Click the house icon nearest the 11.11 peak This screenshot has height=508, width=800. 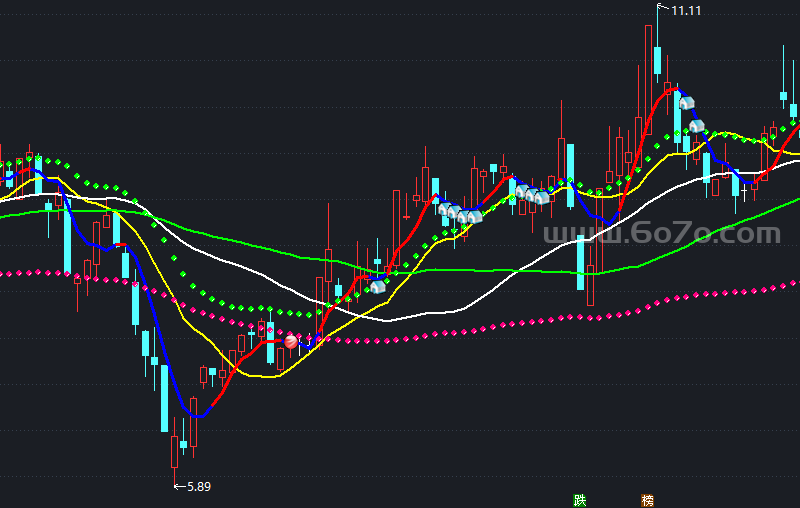point(686,102)
